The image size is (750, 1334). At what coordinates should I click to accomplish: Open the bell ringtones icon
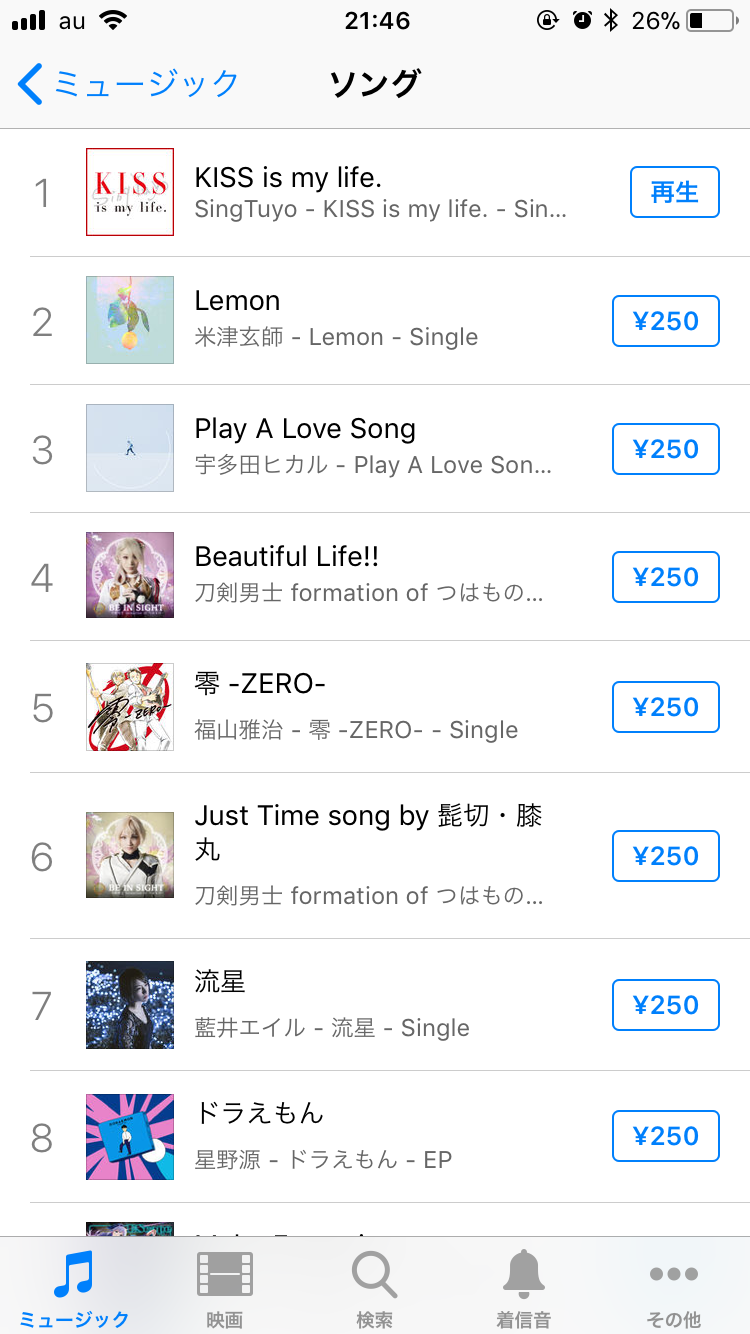click(524, 1275)
